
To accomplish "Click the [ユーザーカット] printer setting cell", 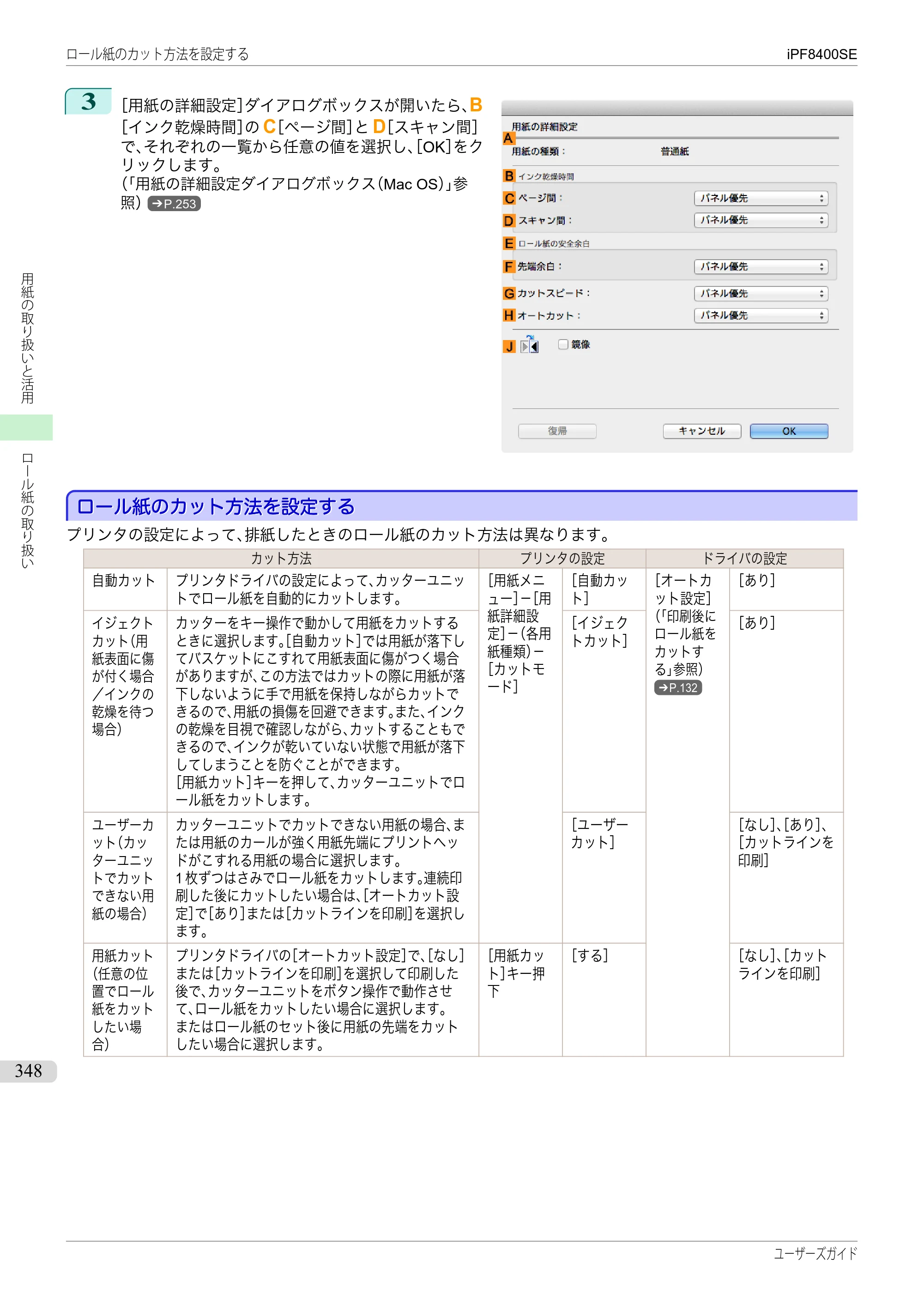I will [x=604, y=877].
